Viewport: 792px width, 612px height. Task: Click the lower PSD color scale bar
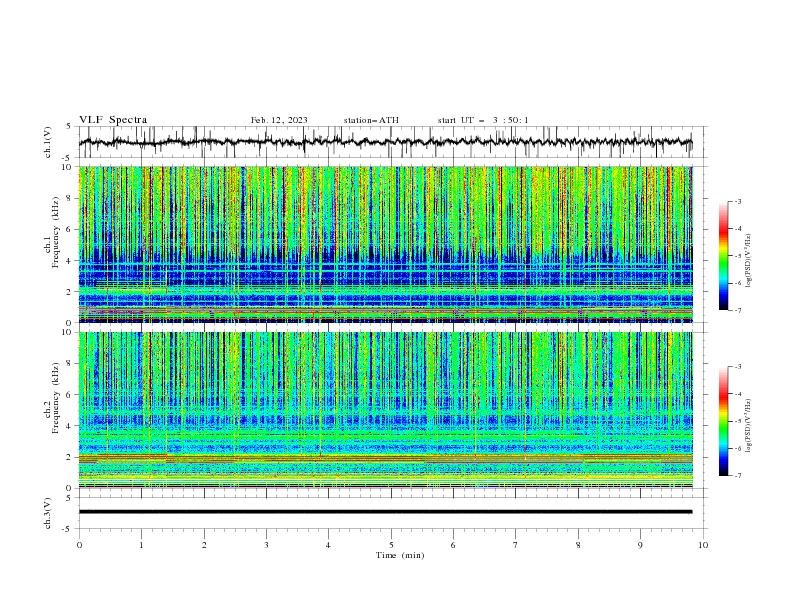click(724, 421)
